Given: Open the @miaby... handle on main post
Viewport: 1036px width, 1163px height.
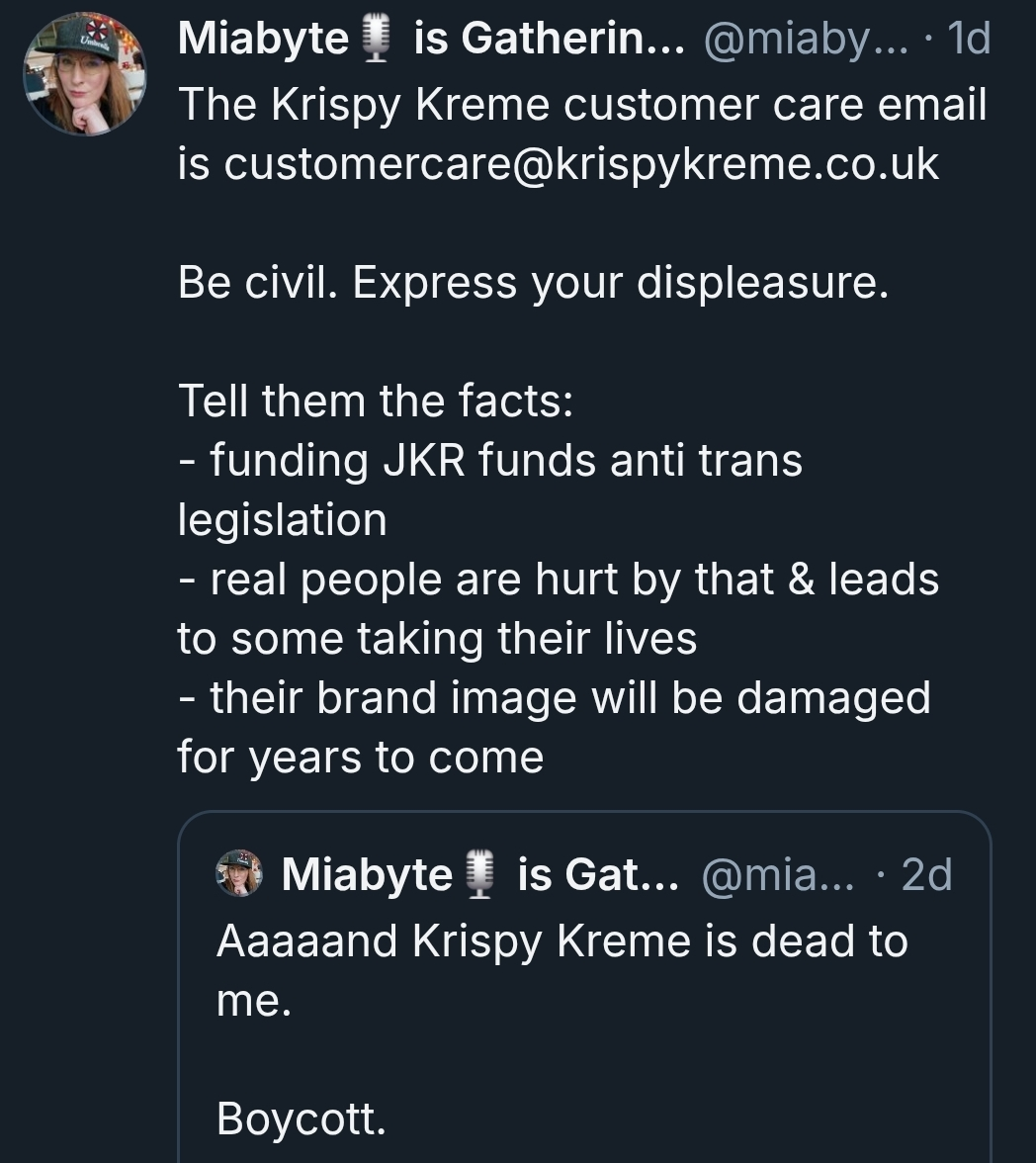Looking at the screenshot, I should tap(804, 39).
